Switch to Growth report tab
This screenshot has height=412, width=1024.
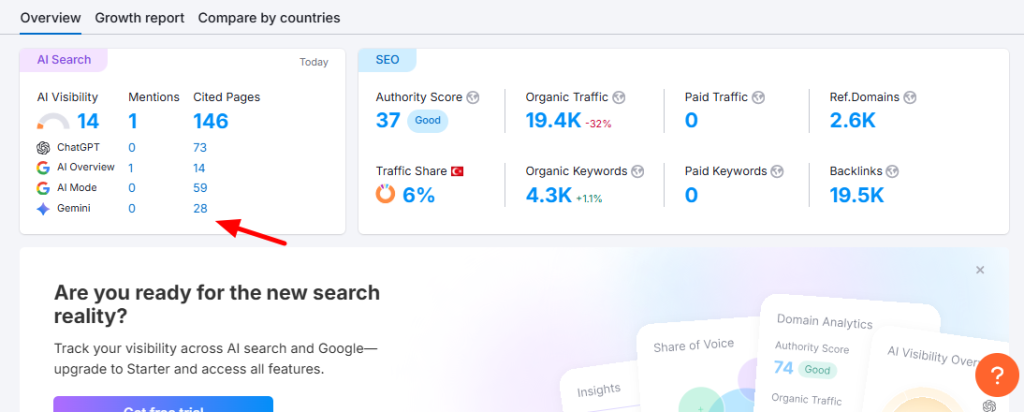[x=140, y=18]
